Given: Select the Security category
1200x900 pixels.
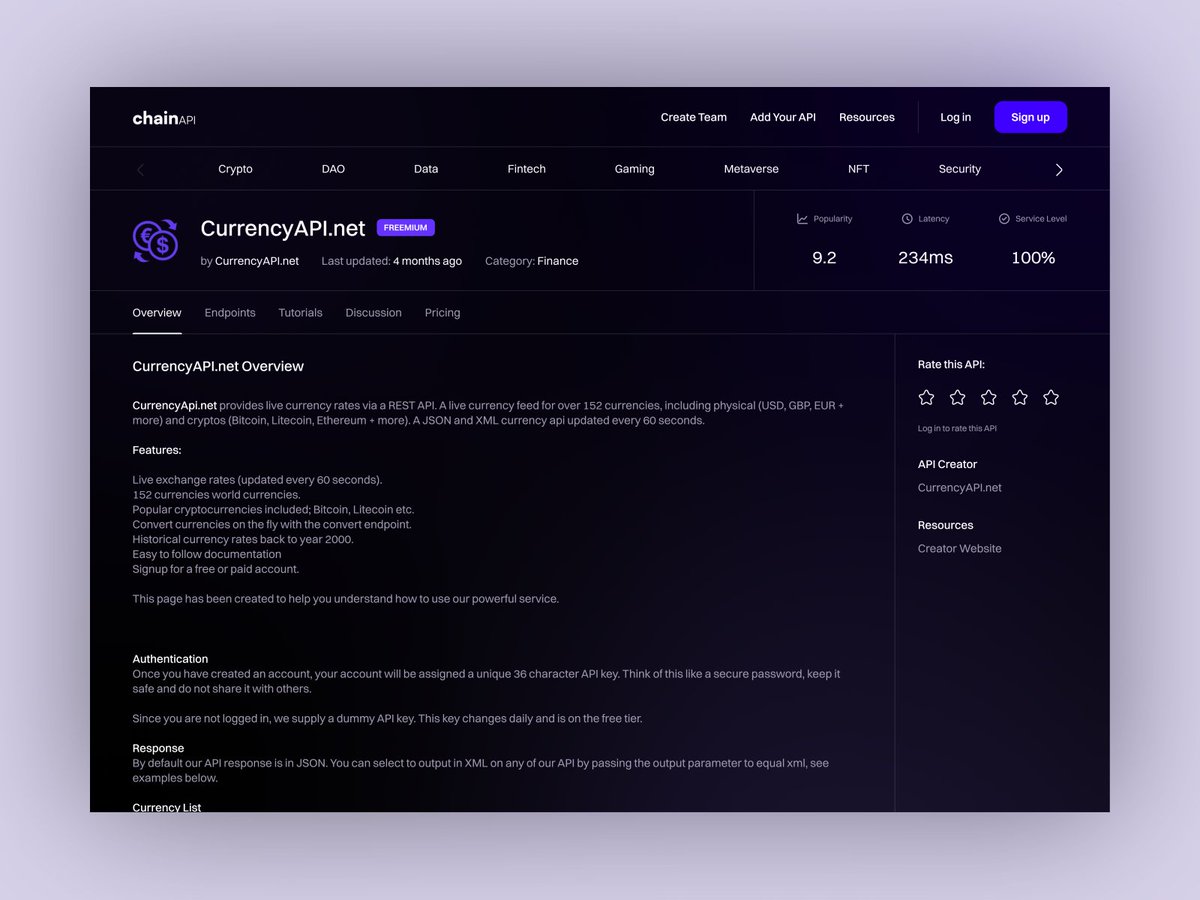Looking at the screenshot, I should tap(960, 170).
